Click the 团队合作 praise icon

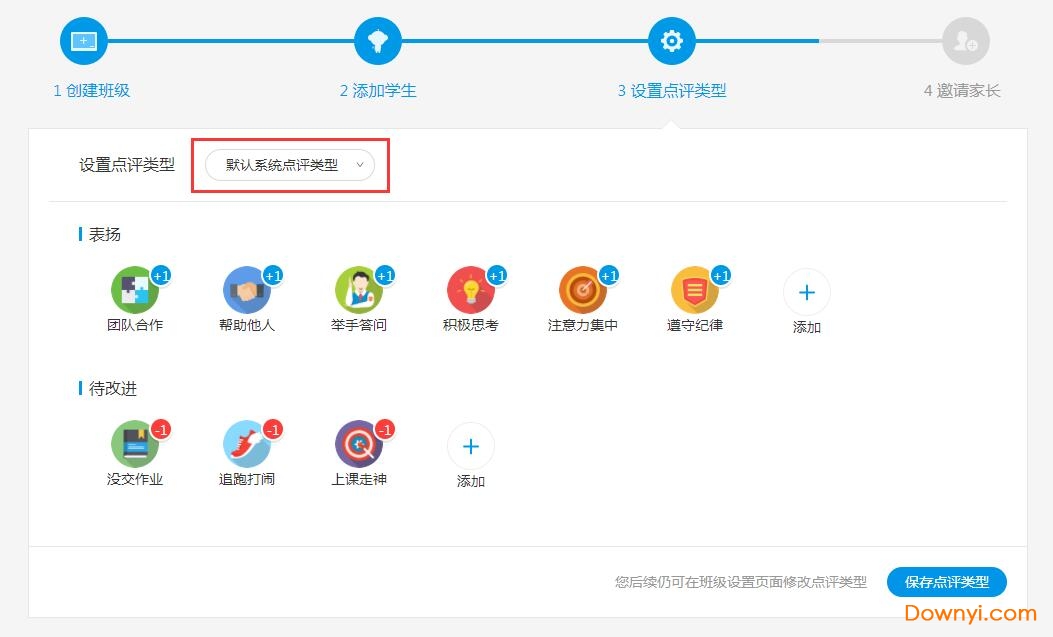click(x=135, y=291)
